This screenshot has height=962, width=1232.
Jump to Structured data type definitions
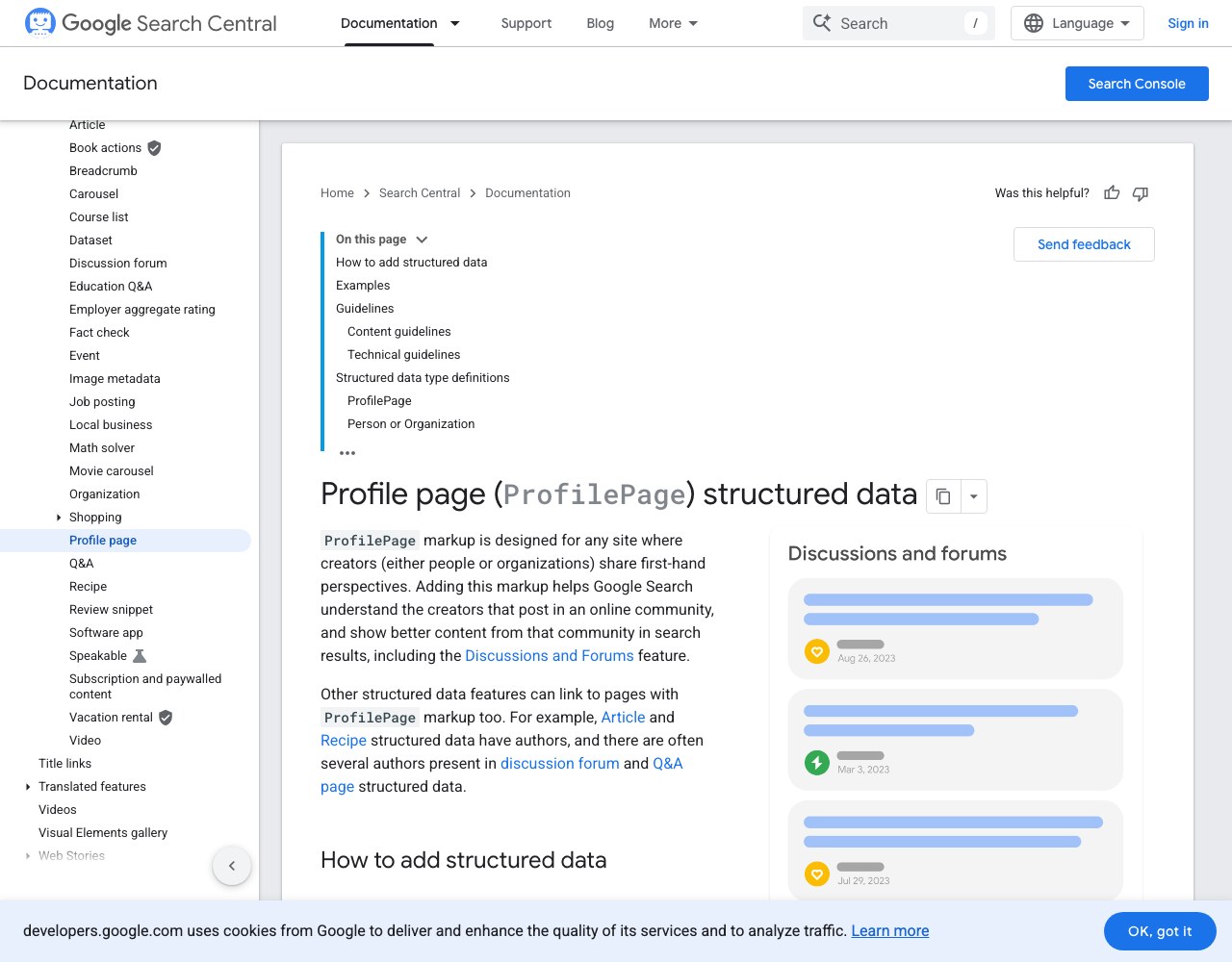tap(423, 378)
